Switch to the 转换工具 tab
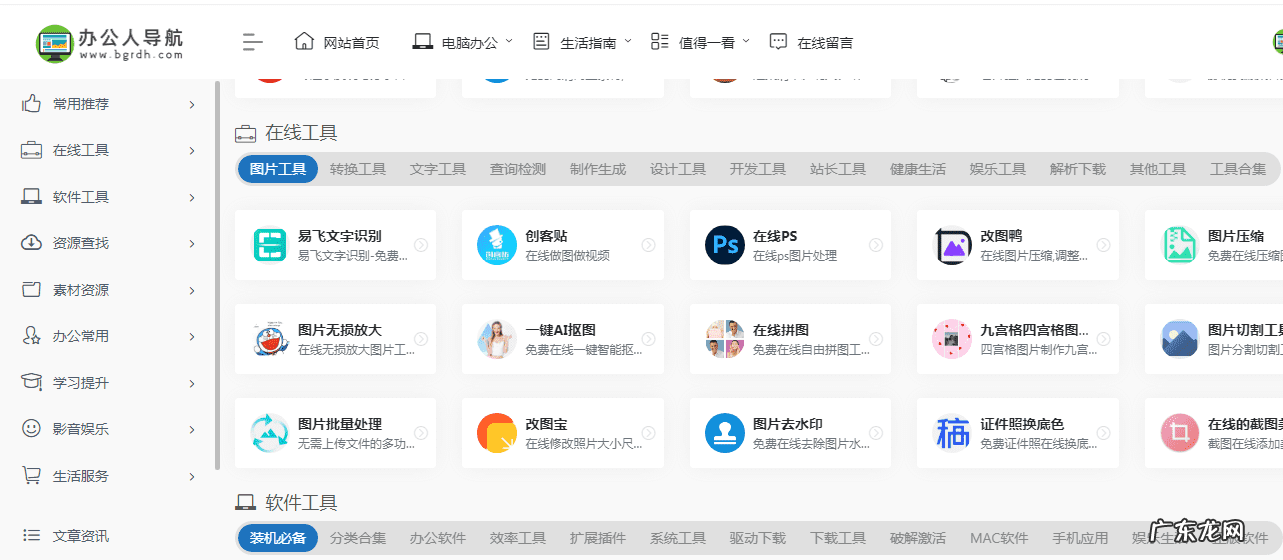This screenshot has width=1283, height=560. click(358, 169)
